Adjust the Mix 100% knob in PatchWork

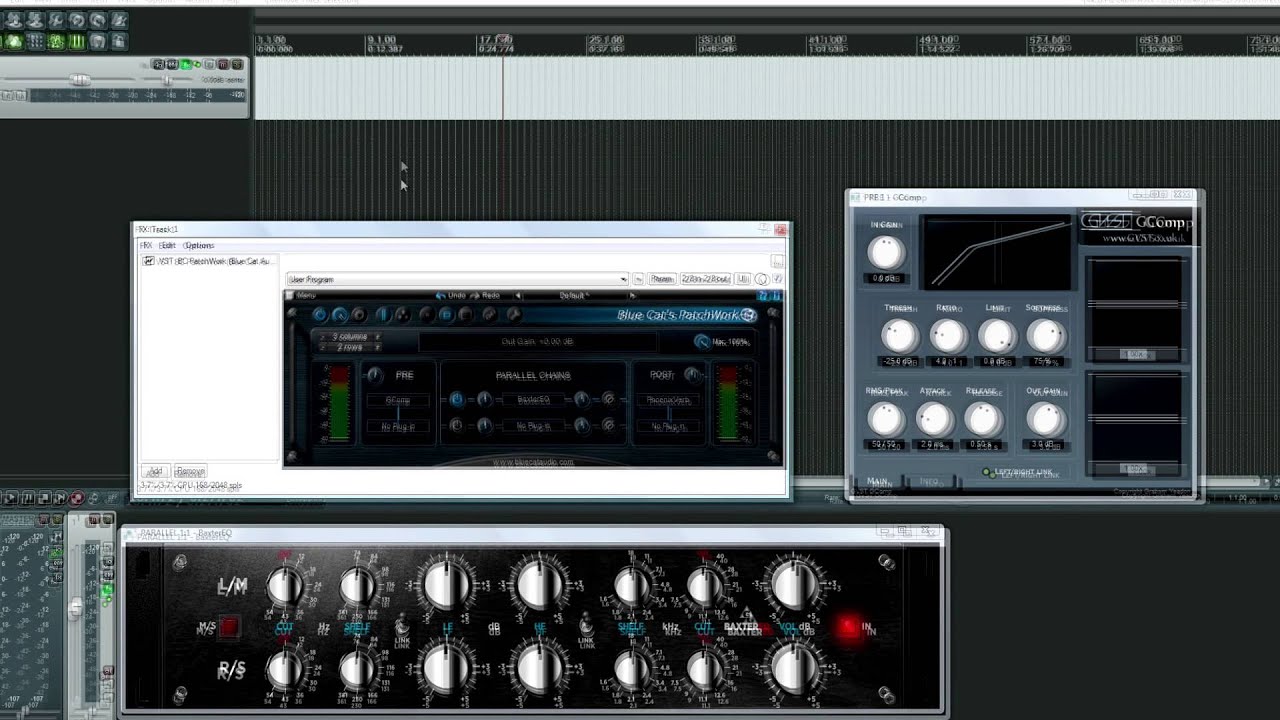[x=701, y=342]
